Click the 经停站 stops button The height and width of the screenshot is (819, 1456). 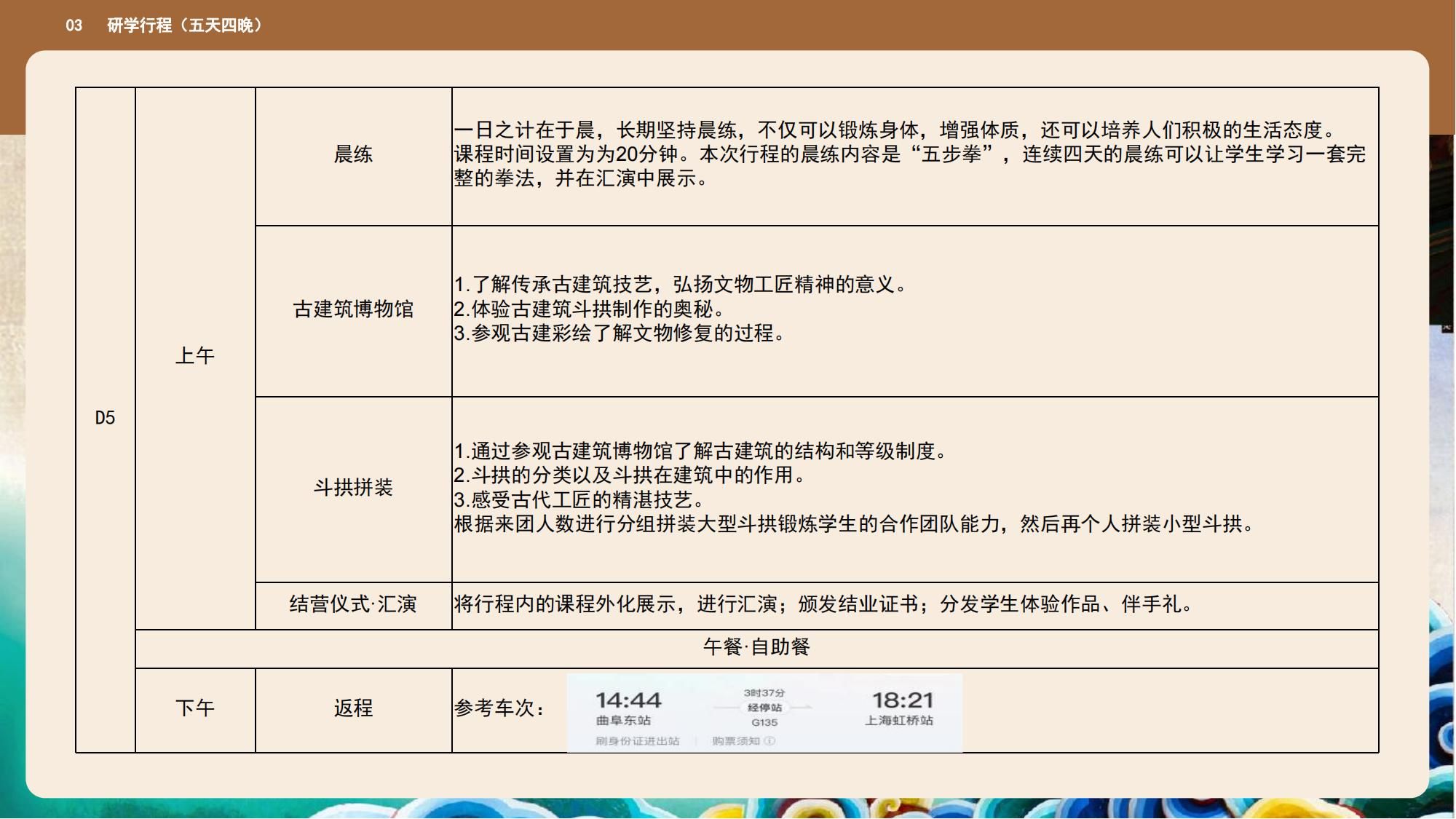[x=764, y=708]
